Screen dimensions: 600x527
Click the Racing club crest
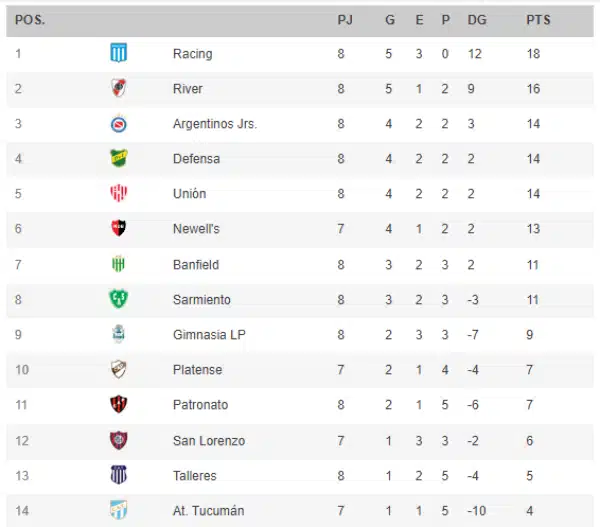(119, 53)
